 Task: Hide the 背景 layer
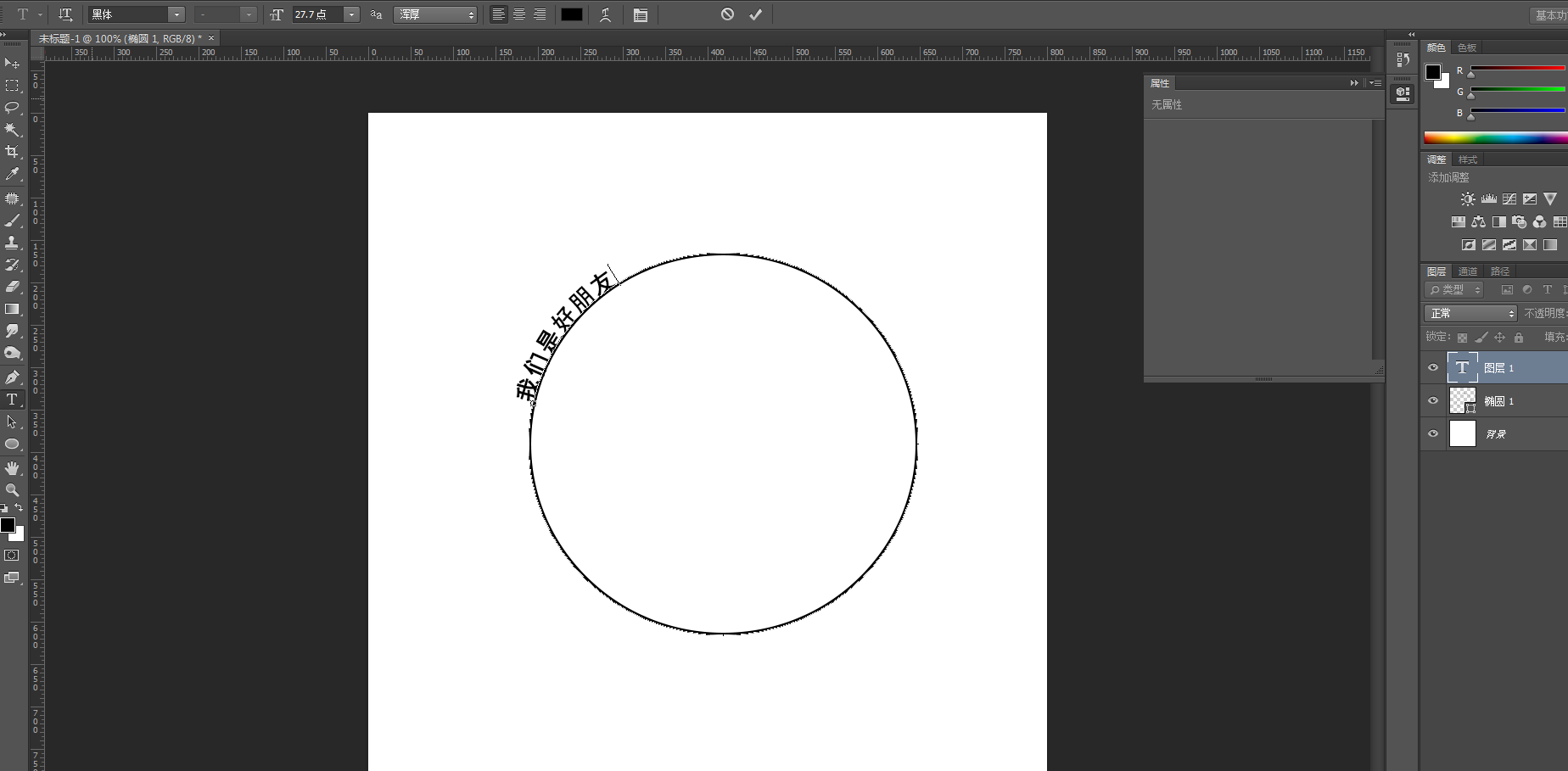pos(1433,434)
